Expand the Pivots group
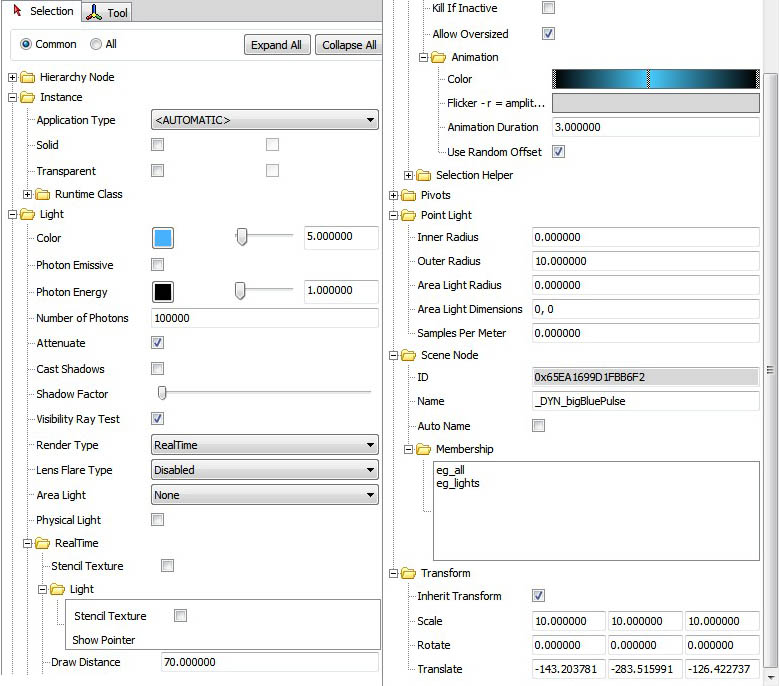The height and width of the screenshot is (686, 780). (x=393, y=196)
